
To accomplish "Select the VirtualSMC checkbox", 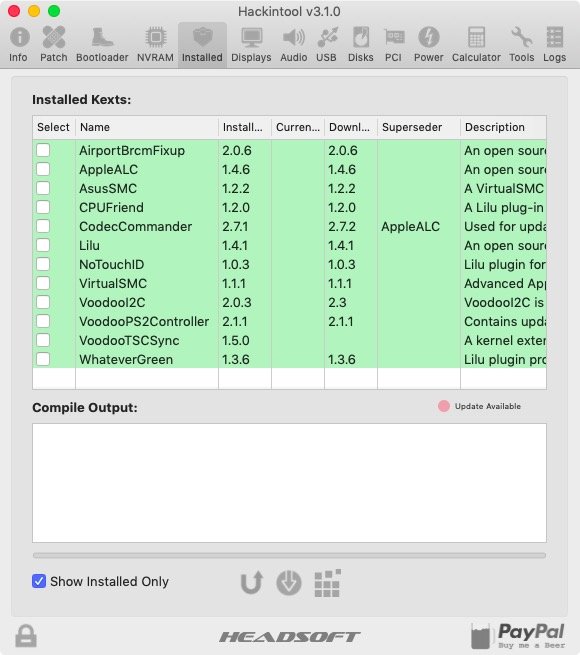I will 43,283.
